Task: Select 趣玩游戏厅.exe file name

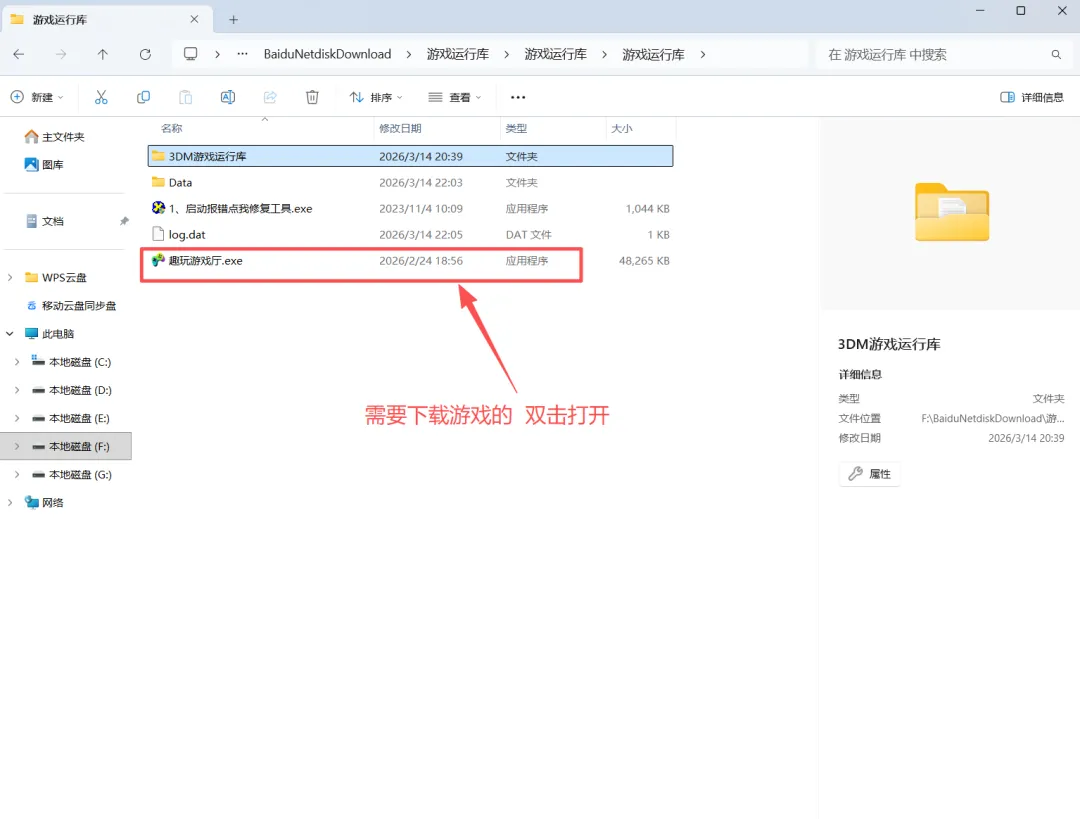Action: click(205, 261)
